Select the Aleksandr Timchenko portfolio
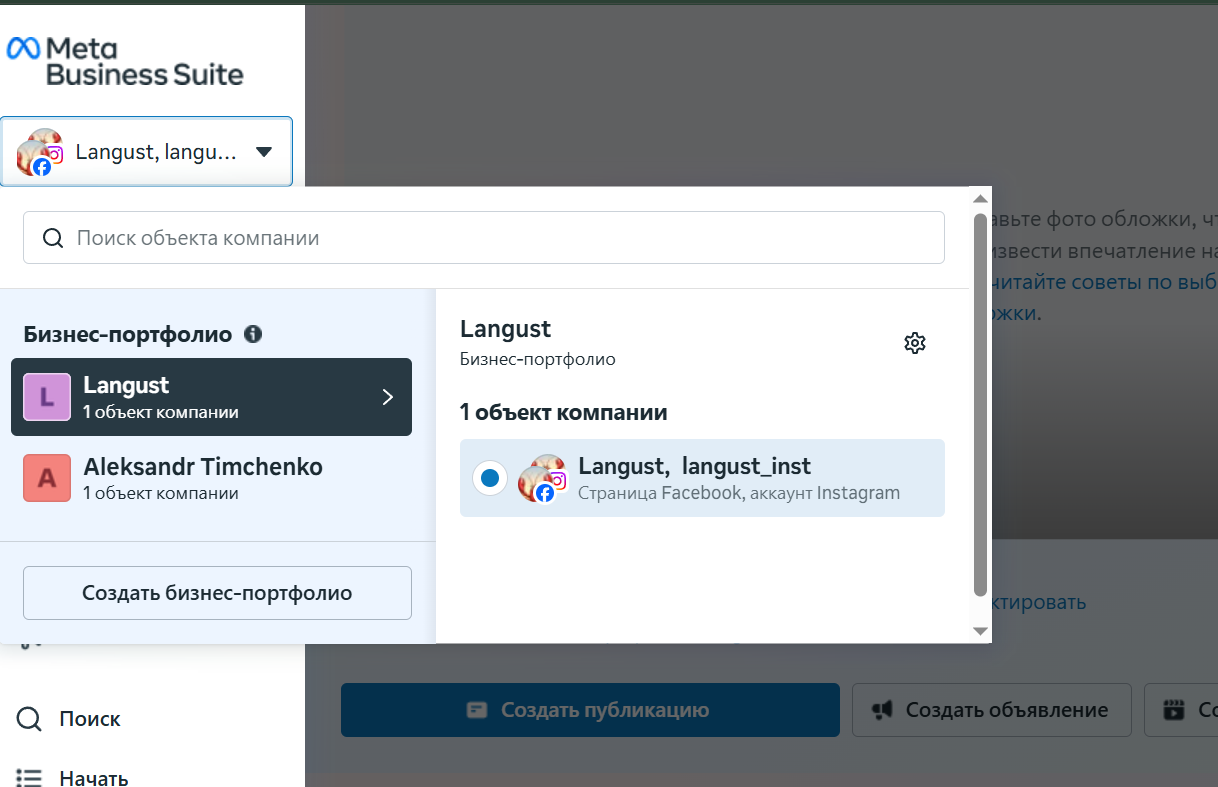The width and height of the screenshot is (1218, 787). coord(211,478)
